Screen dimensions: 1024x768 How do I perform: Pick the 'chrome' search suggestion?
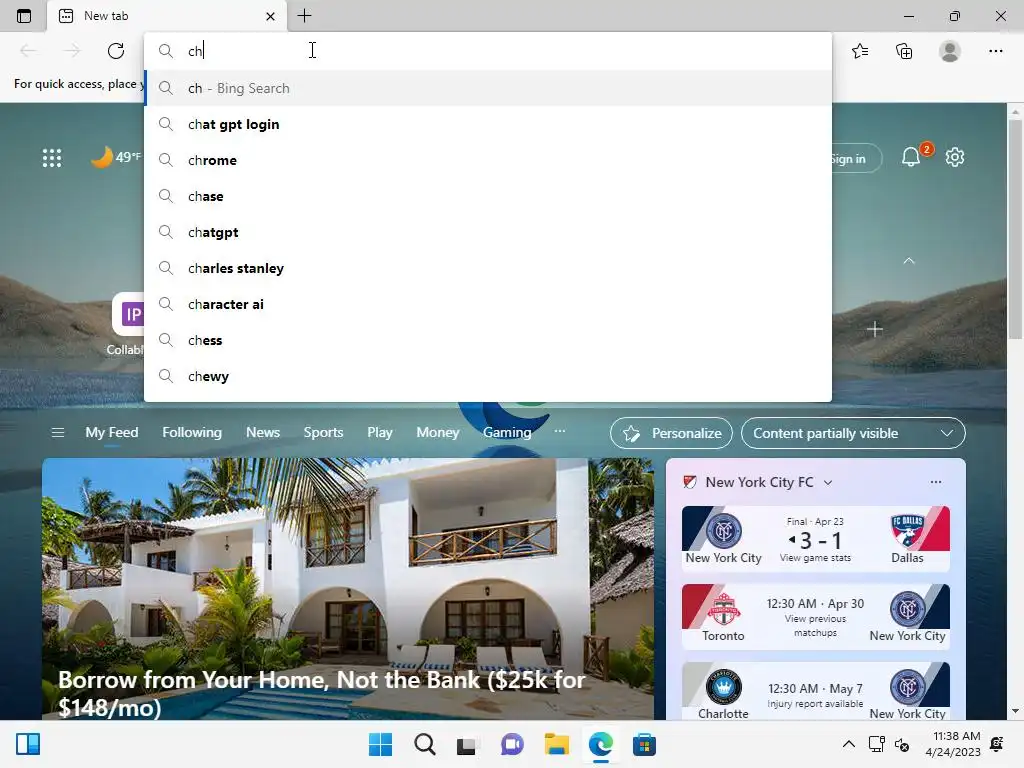coord(487,160)
